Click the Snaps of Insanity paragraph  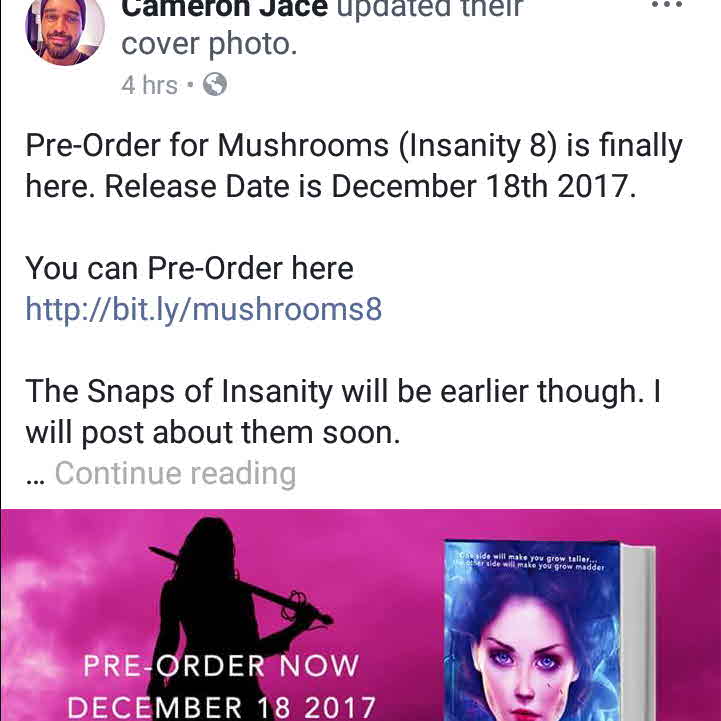click(x=343, y=412)
